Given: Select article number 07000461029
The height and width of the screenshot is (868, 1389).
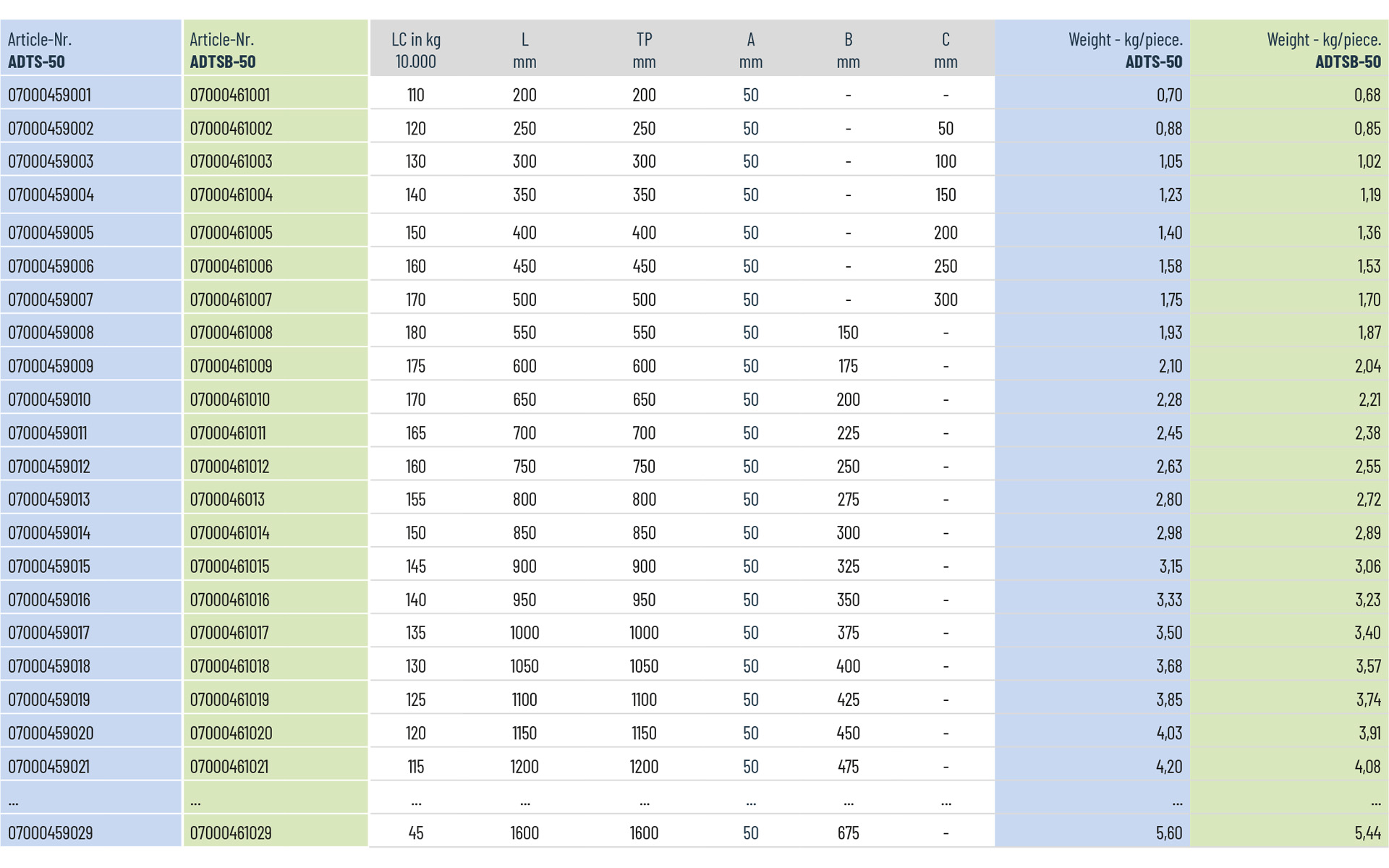Looking at the screenshot, I should pos(231,833).
